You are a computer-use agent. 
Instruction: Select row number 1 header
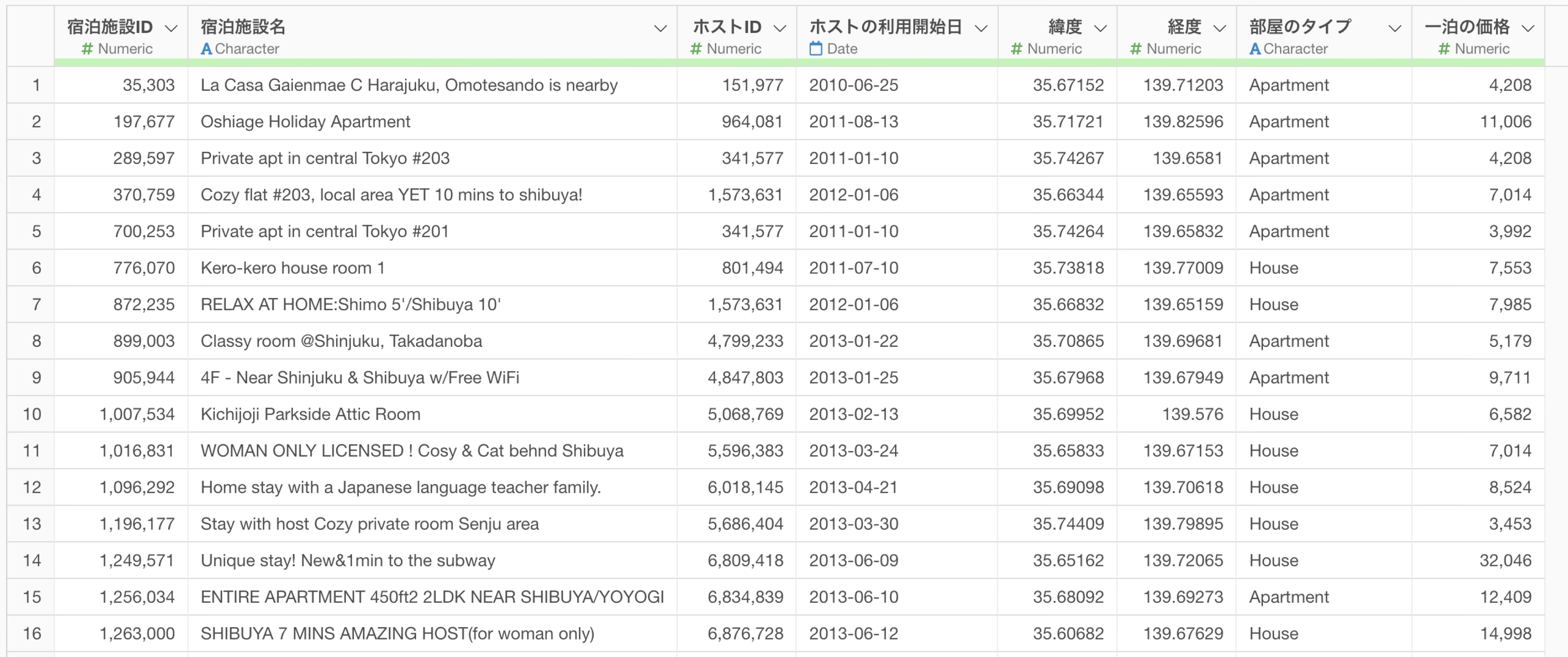(36, 85)
